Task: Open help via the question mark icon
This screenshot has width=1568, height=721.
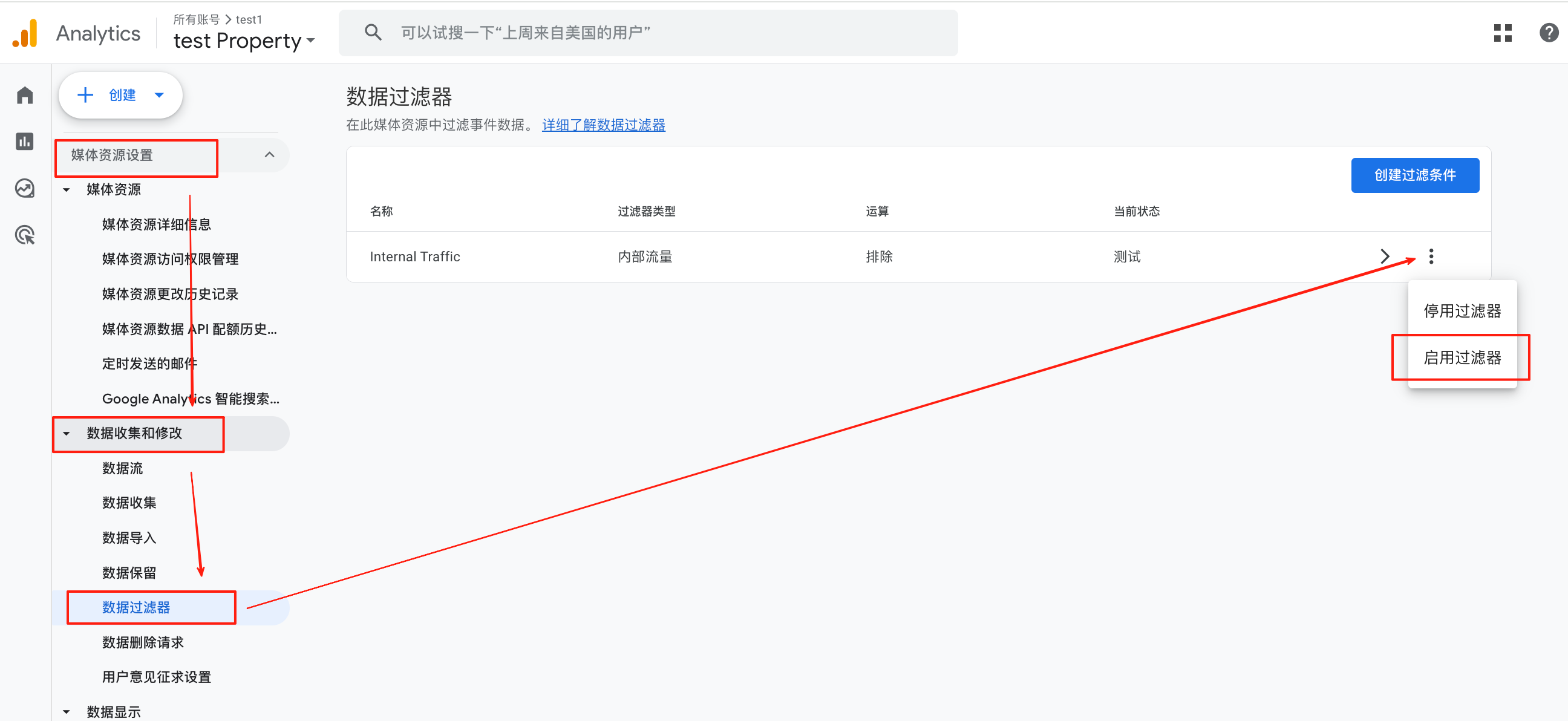Action: click(x=1548, y=33)
